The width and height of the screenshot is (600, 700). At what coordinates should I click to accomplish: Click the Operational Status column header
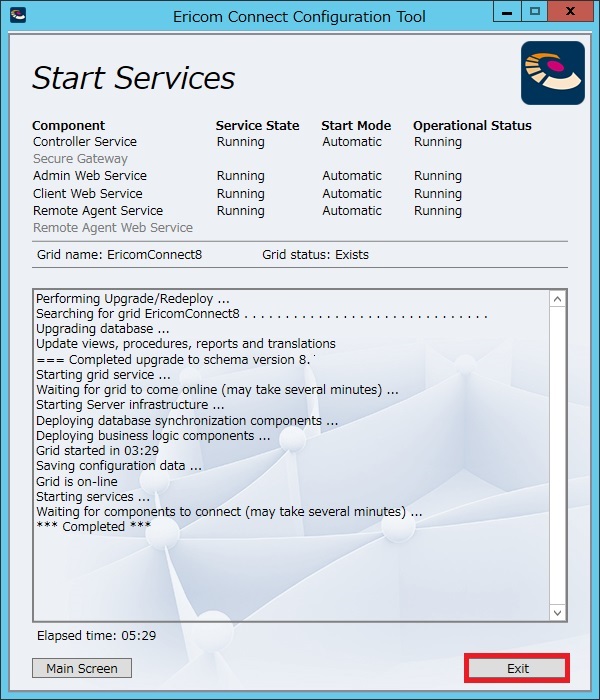pos(472,126)
